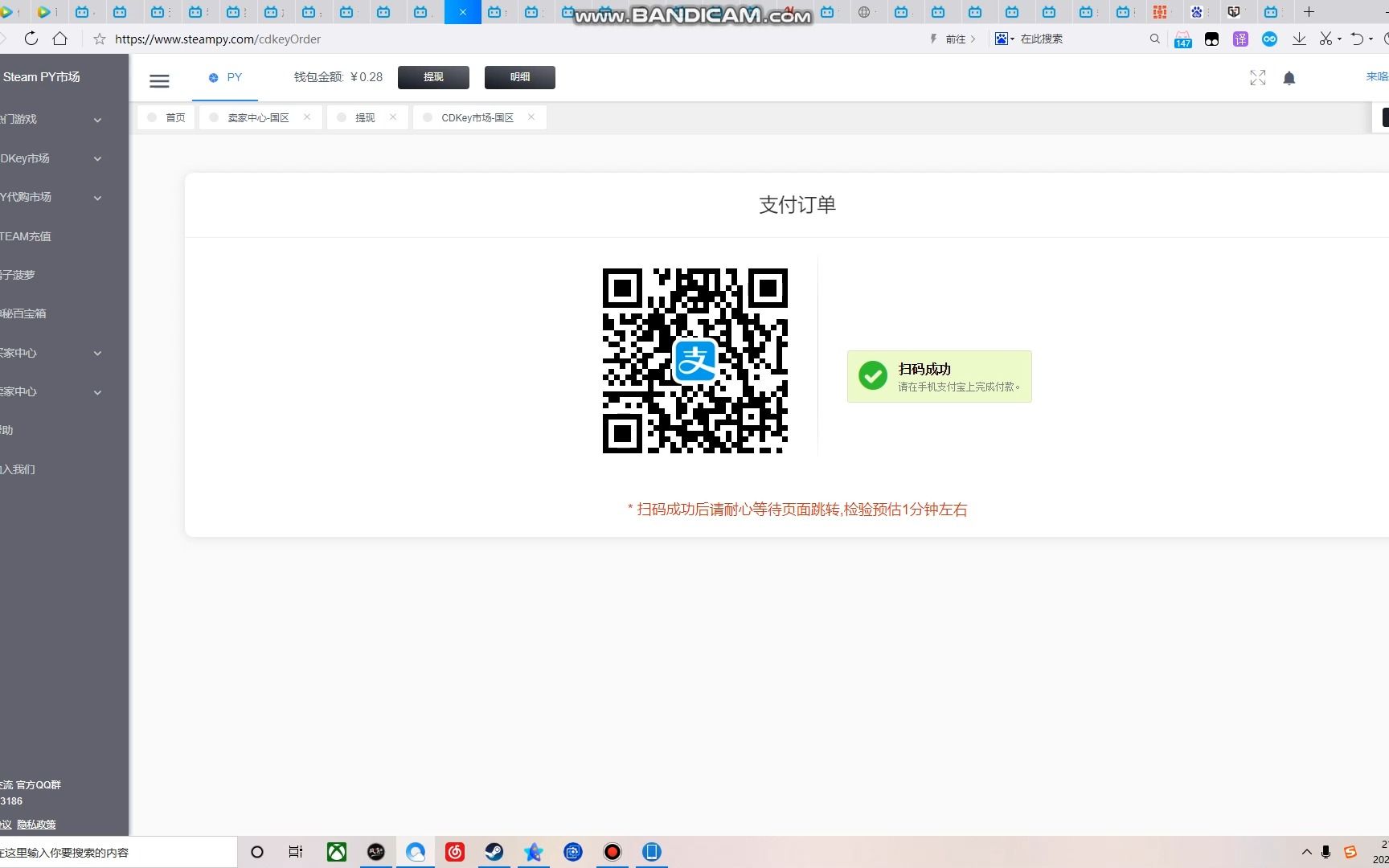Open Steam from the taskbar
The height and width of the screenshot is (868, 1389).
494,852
